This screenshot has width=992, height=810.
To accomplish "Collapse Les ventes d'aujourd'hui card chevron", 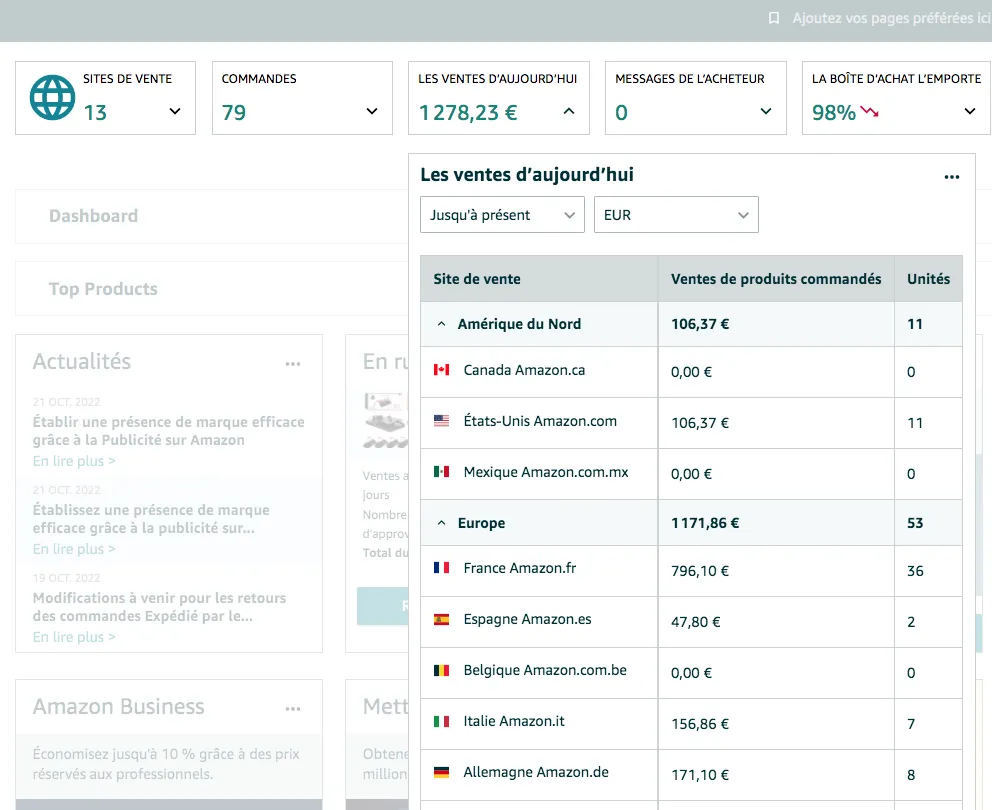I will point(569,111).
